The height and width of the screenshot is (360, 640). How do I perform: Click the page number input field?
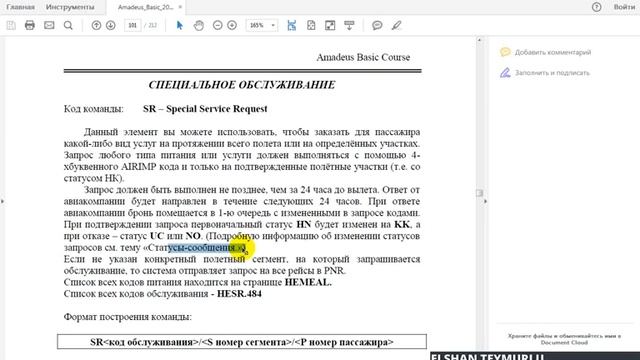pos(132,25)
